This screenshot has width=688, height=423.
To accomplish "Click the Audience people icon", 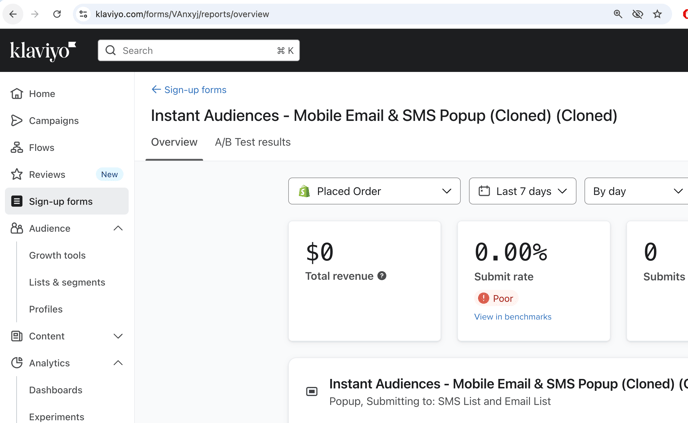I will tap(17, 228).
